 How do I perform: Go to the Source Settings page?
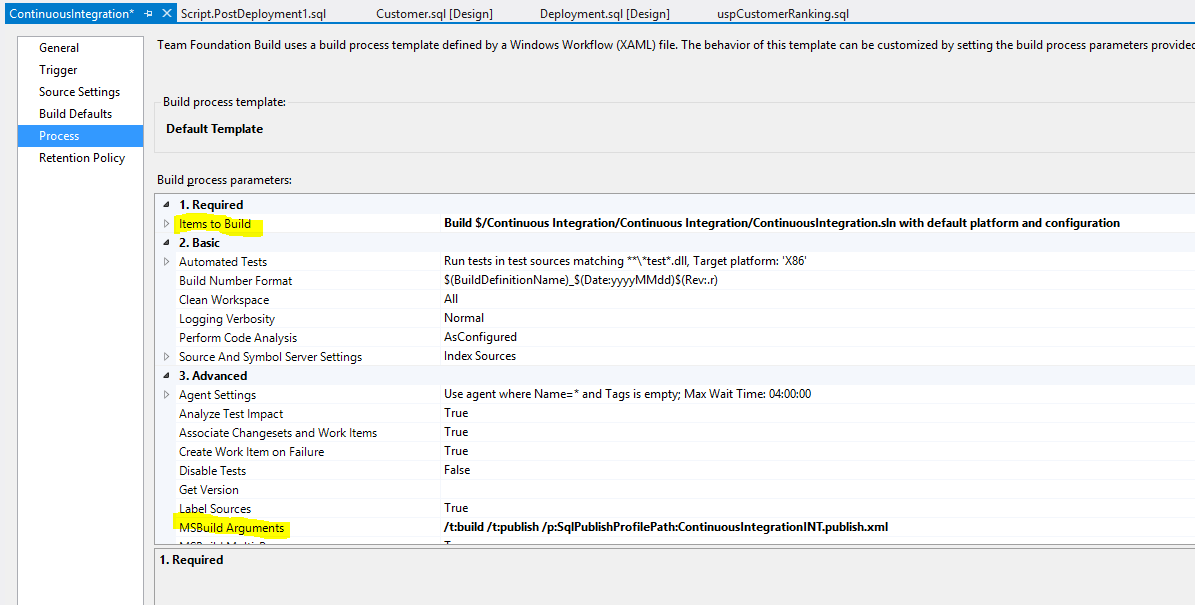tap(79, 92)
